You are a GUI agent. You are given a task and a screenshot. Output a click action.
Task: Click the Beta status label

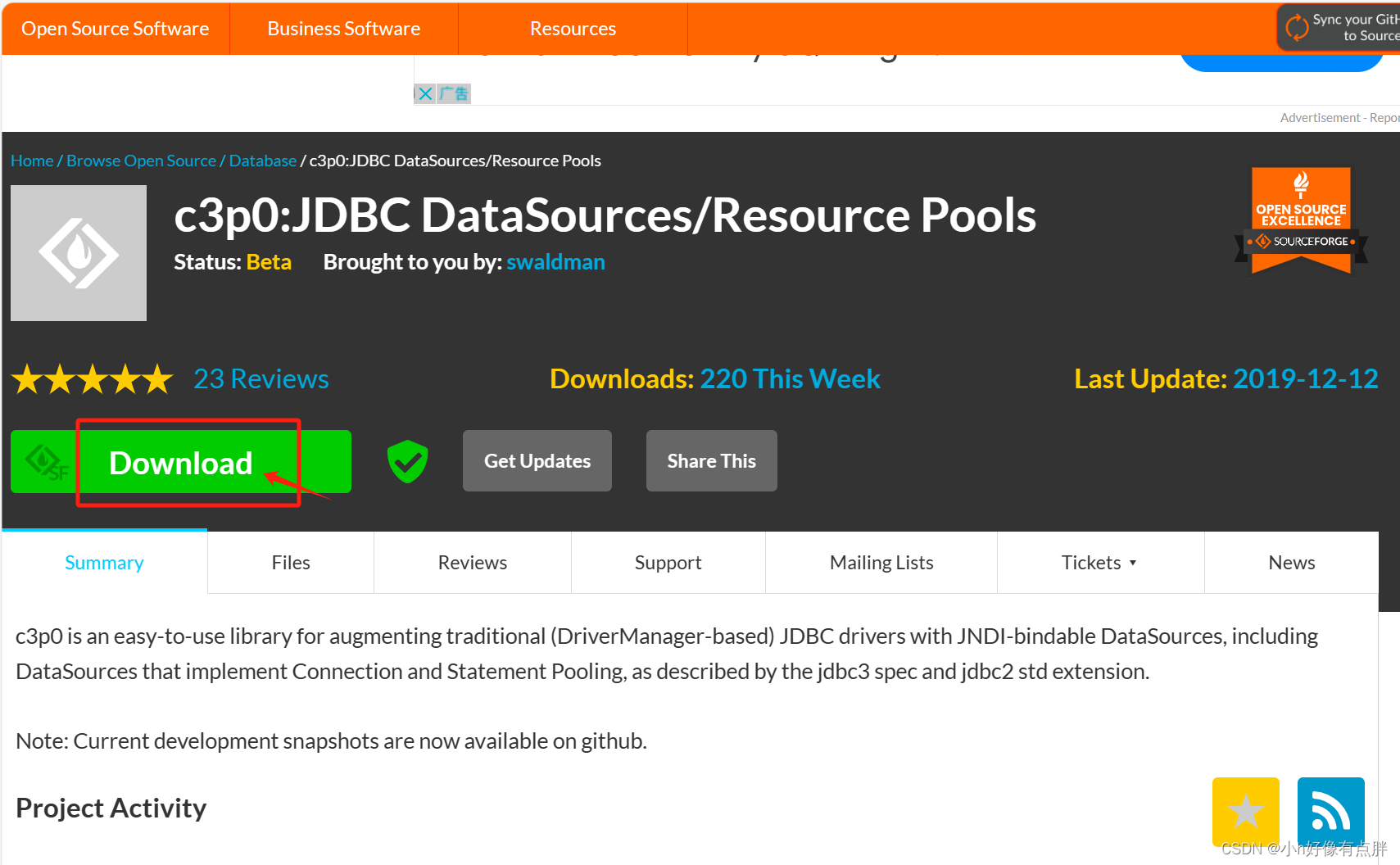click(x=269, y=262)
